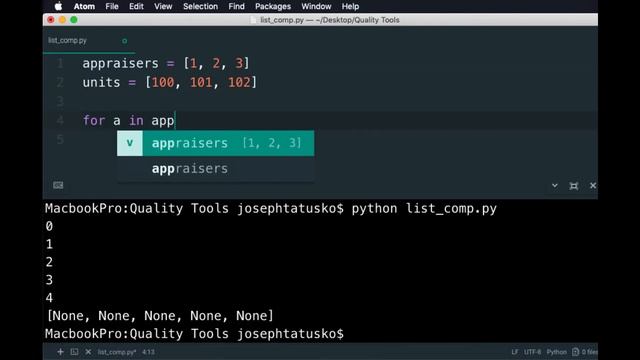Open the Find menu
Image resolution: width=640 pixels, height=360 pixels.
[x=236, y=7]
